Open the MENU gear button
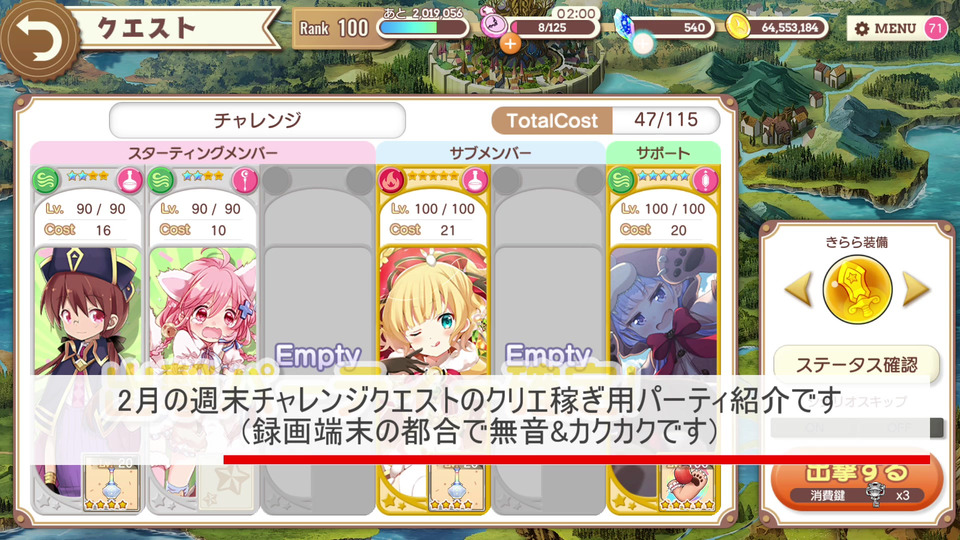 point(885,28)
